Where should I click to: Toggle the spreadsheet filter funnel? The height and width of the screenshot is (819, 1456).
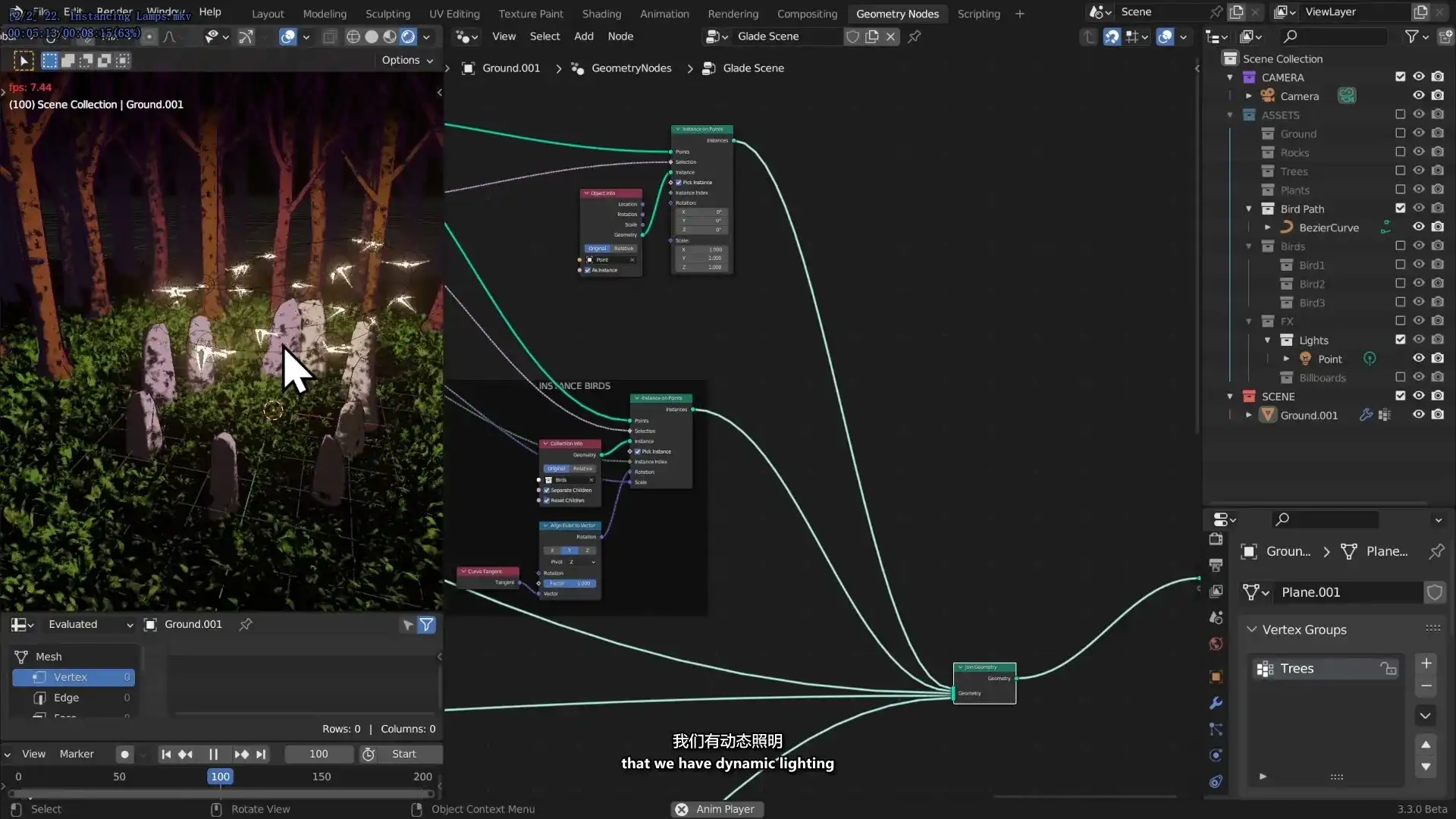[426, 624]
